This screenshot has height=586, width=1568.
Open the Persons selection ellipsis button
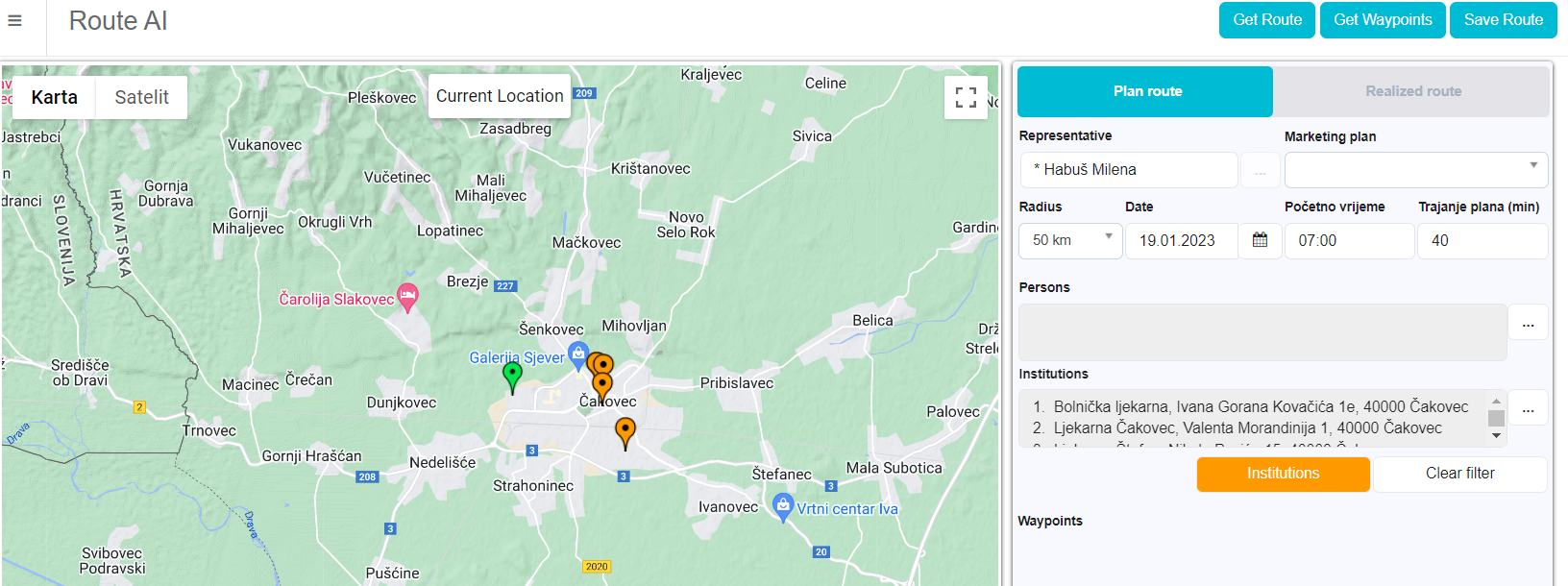pos(1528,325)
